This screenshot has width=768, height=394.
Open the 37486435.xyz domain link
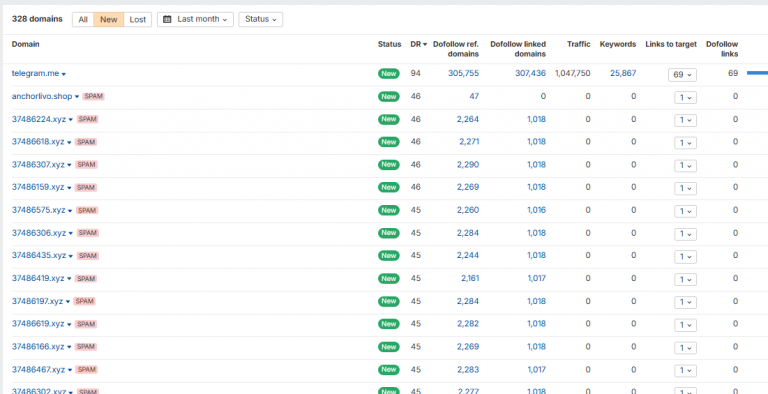point(39,256)
